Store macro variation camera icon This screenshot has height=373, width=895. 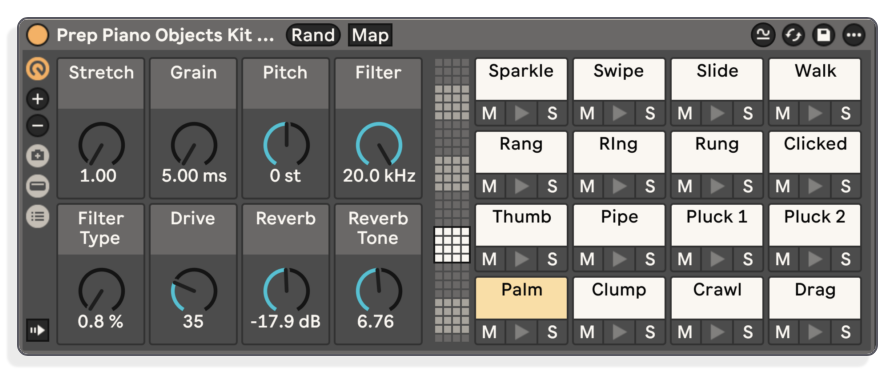(x=38, y=156)
